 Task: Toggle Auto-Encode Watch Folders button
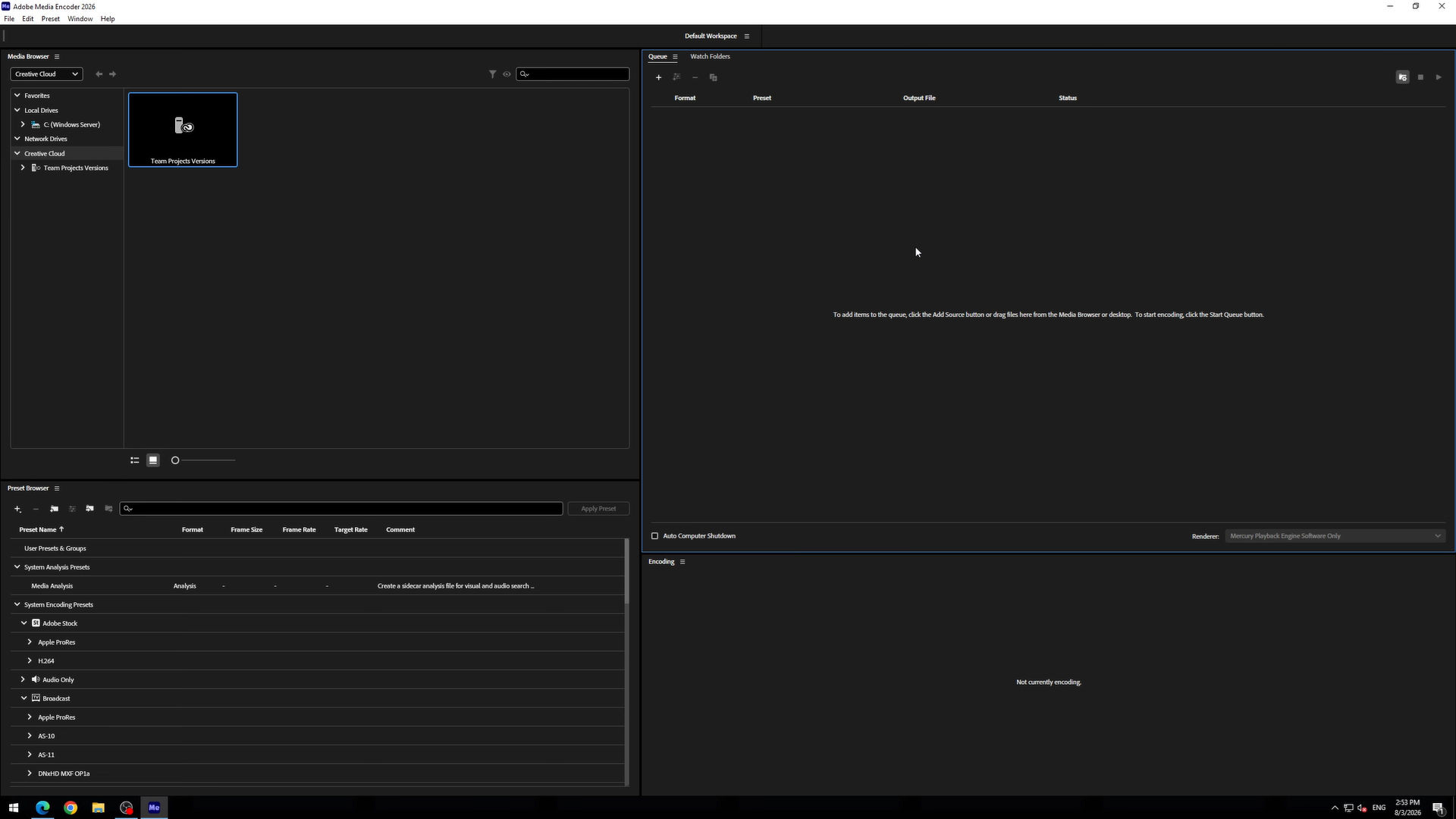[x=1402, y=77]
